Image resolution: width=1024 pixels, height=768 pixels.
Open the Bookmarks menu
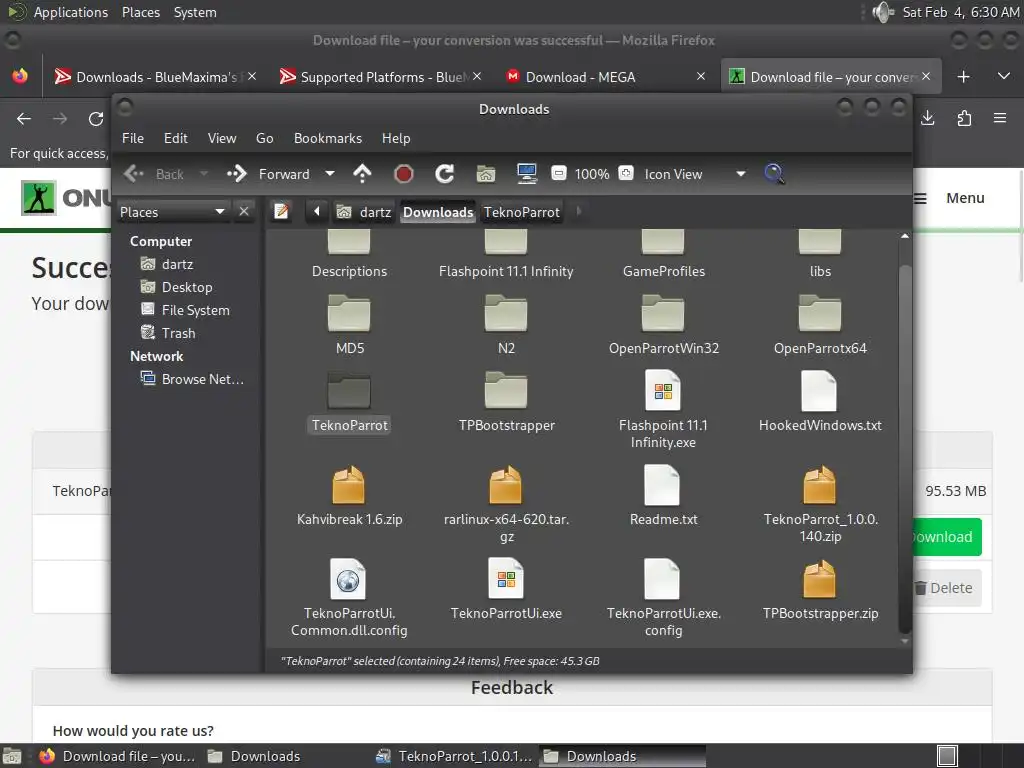coord(328,138)
